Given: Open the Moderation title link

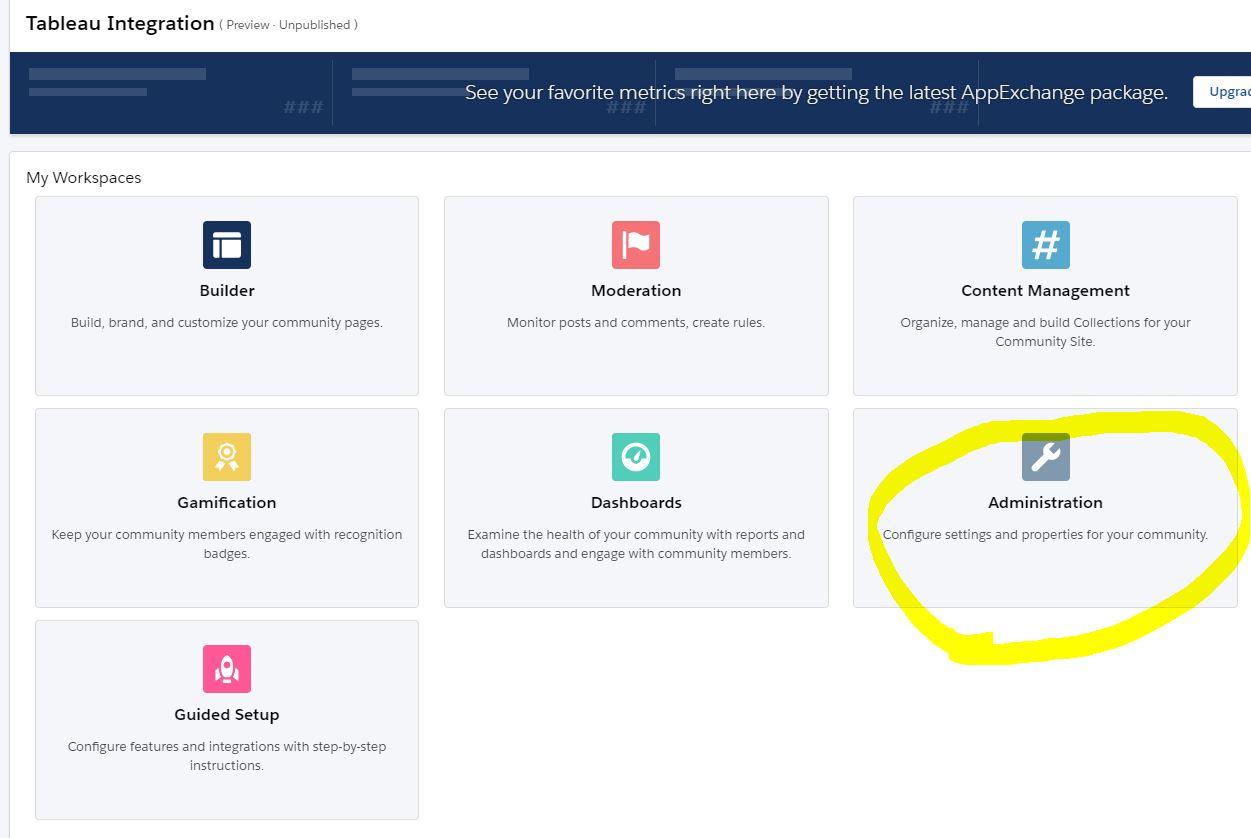Looking at the screenshot, I should pos(636,291).
